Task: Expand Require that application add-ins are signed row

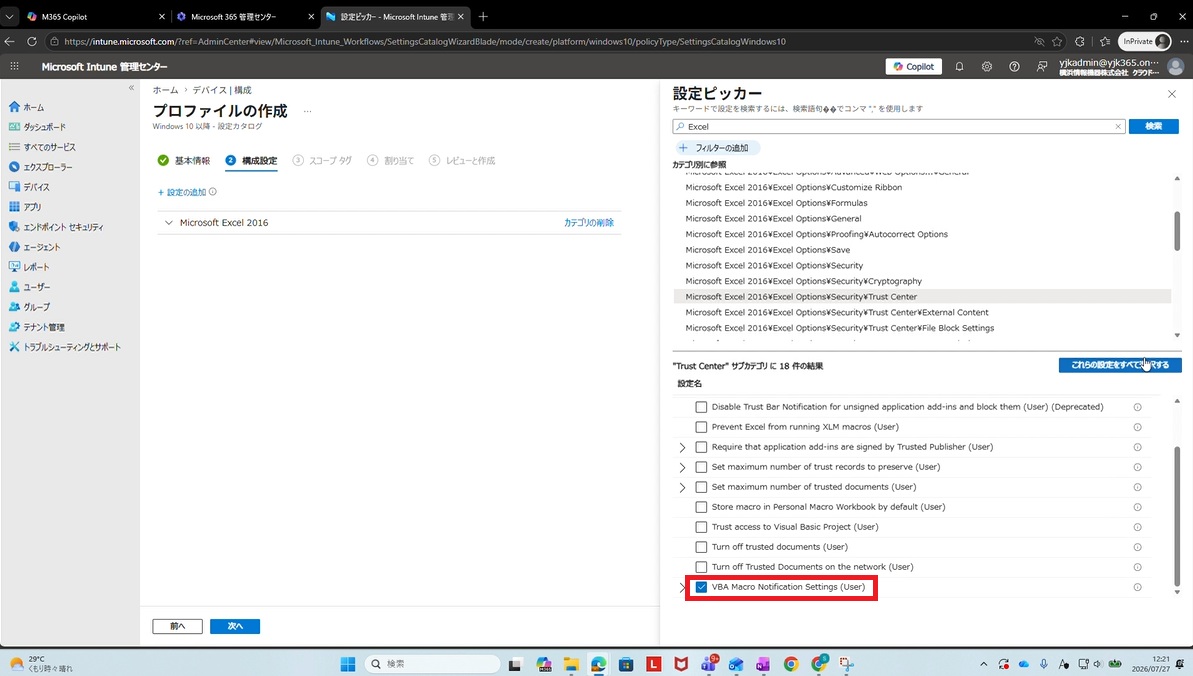Action: coord(682,448)
